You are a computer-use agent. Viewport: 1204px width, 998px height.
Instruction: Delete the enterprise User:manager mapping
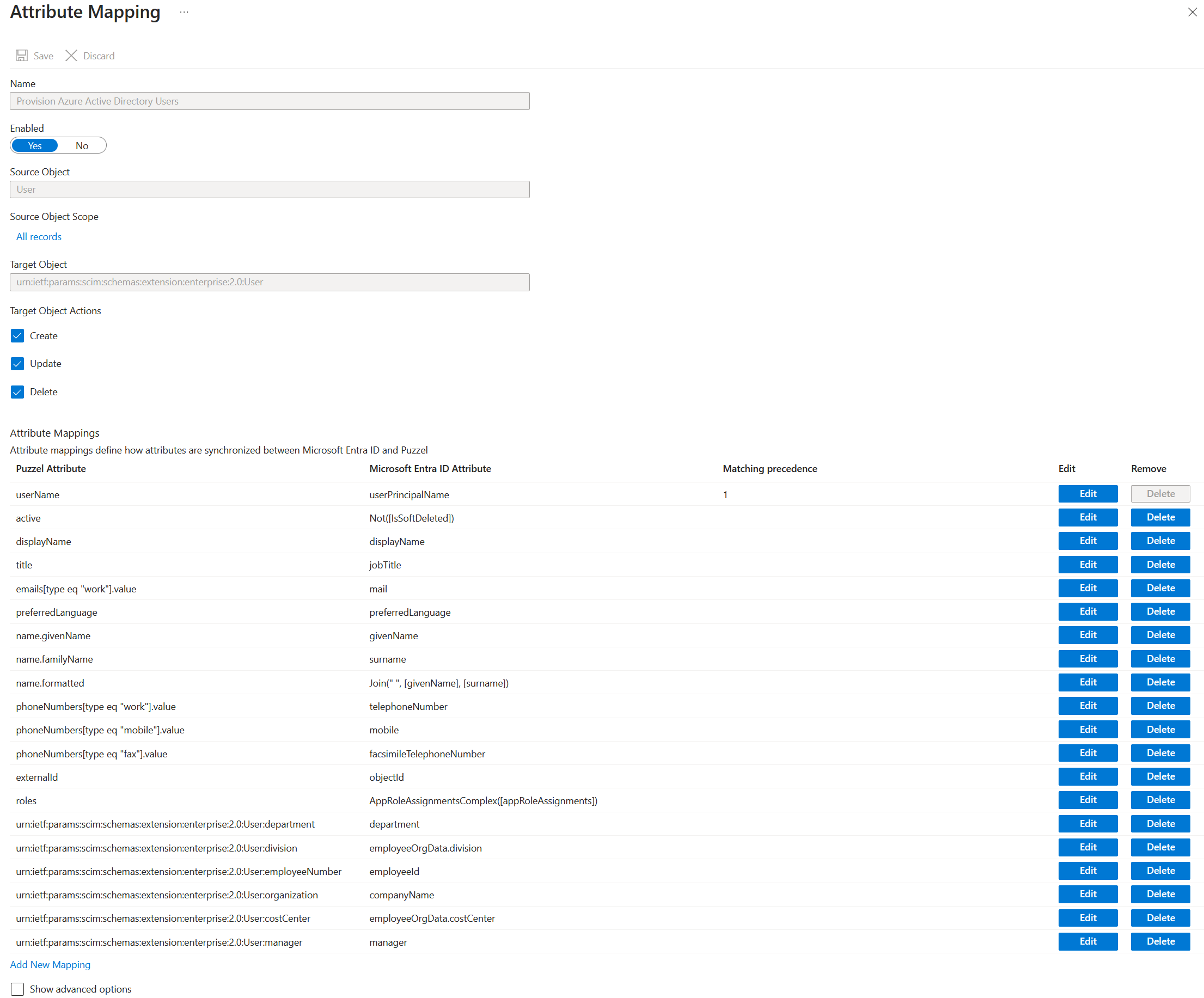tap(1160, 941)
